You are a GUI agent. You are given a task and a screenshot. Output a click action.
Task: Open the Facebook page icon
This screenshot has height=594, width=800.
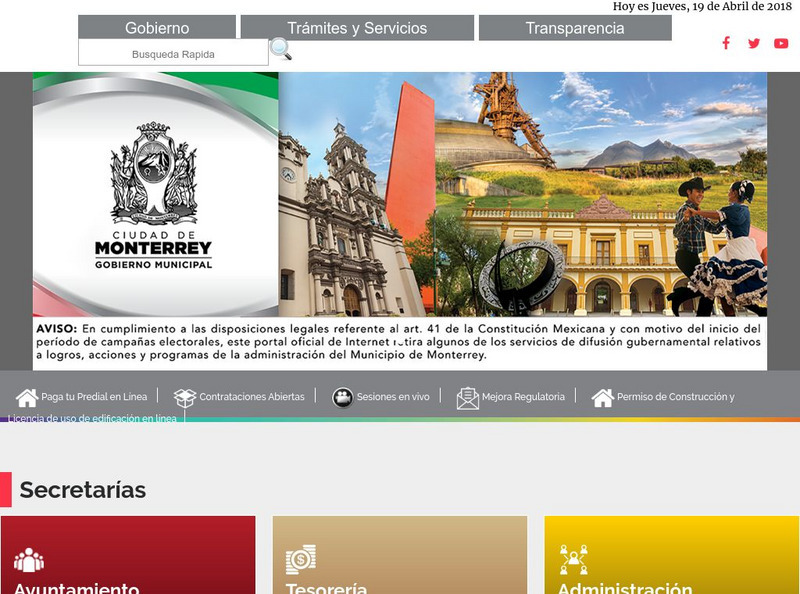coord(726,43)
